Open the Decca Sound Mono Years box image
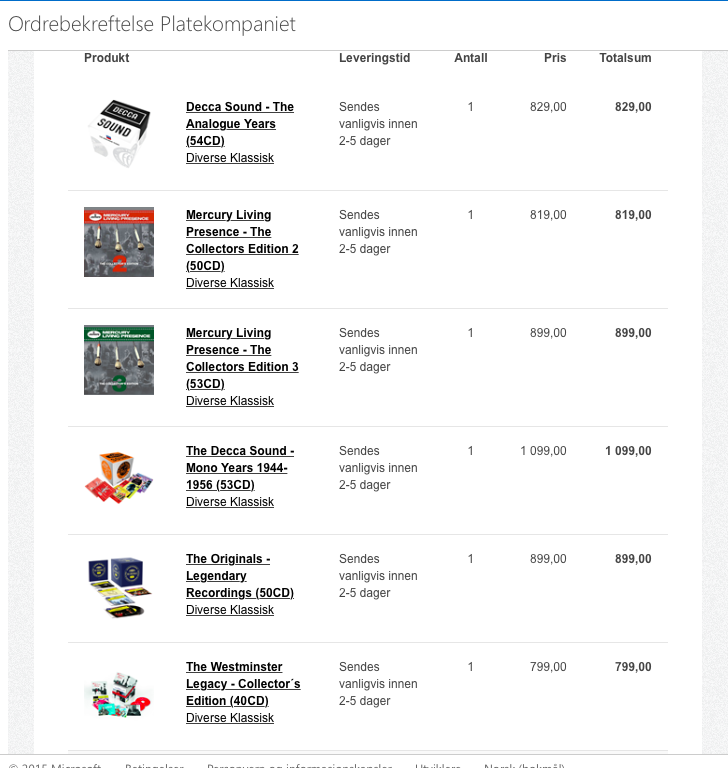Viewport: 728px width, 768px height. coord(118,476)
